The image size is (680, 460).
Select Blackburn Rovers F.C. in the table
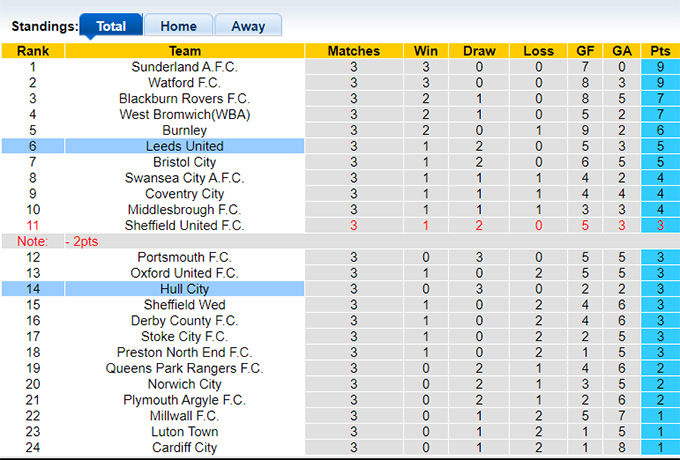(185, 99)
